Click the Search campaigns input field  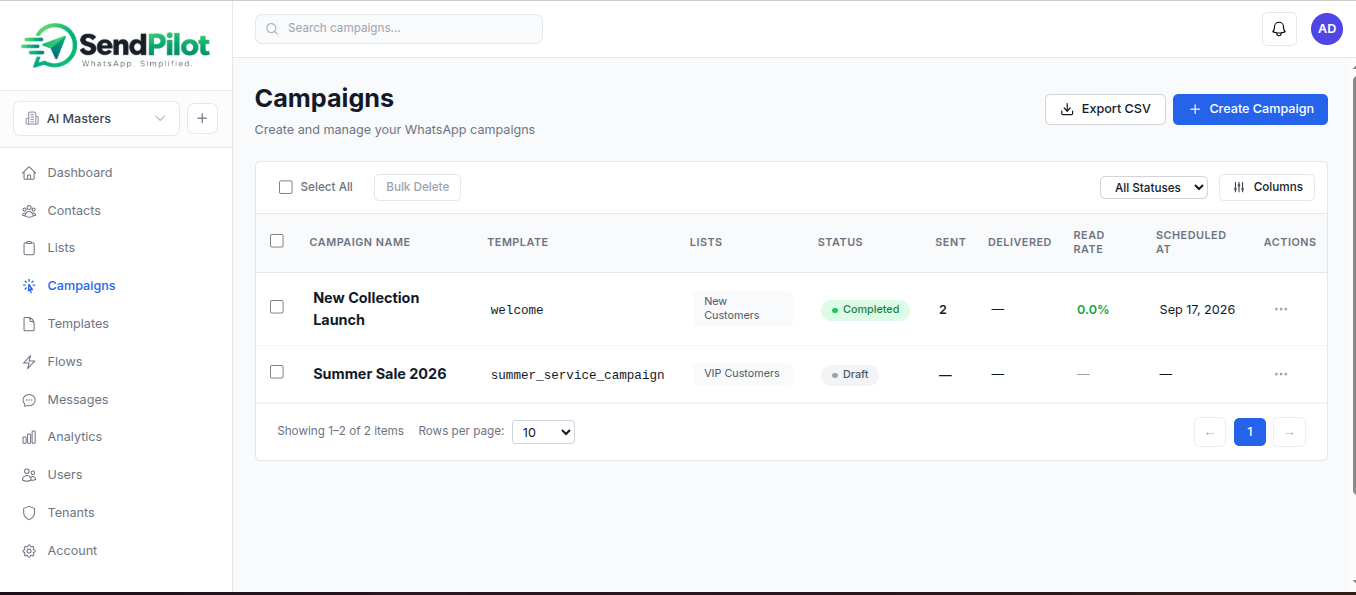(399, 29)
